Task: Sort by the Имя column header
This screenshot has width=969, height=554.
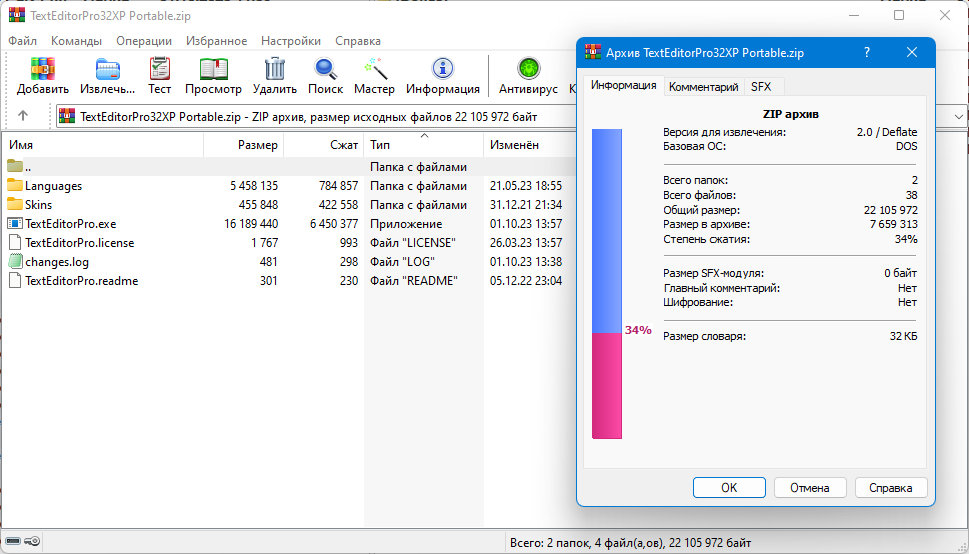Action: coord(103,145)
